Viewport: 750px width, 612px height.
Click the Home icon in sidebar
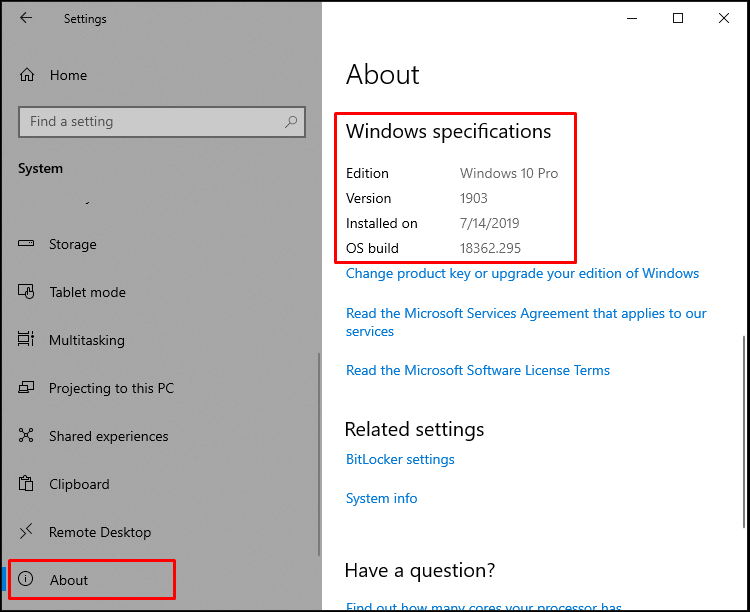pos(28,75)
